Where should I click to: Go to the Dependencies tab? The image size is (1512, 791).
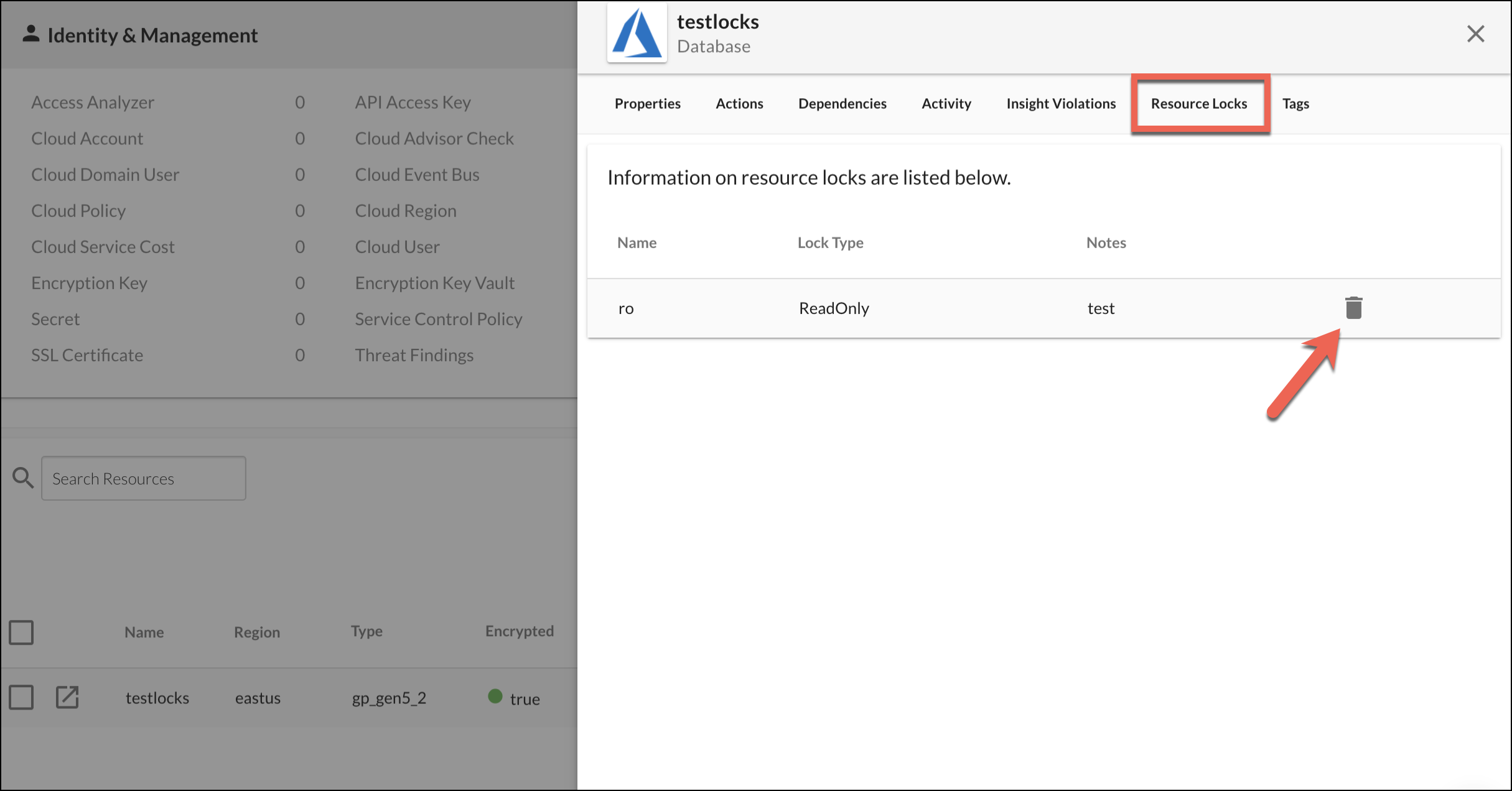tap(842, 104)
